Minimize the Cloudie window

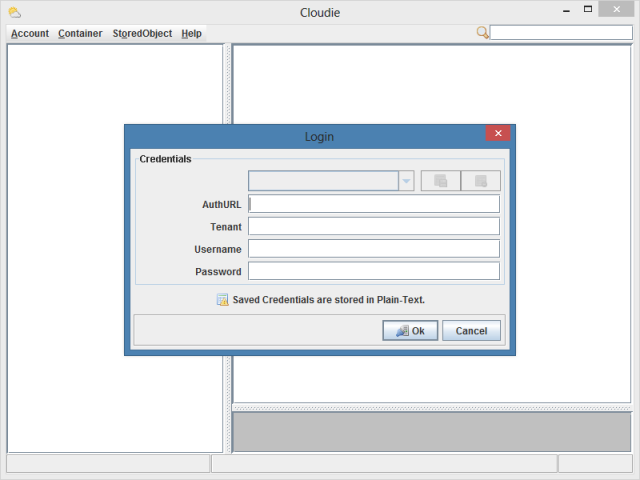click(566, 10)
